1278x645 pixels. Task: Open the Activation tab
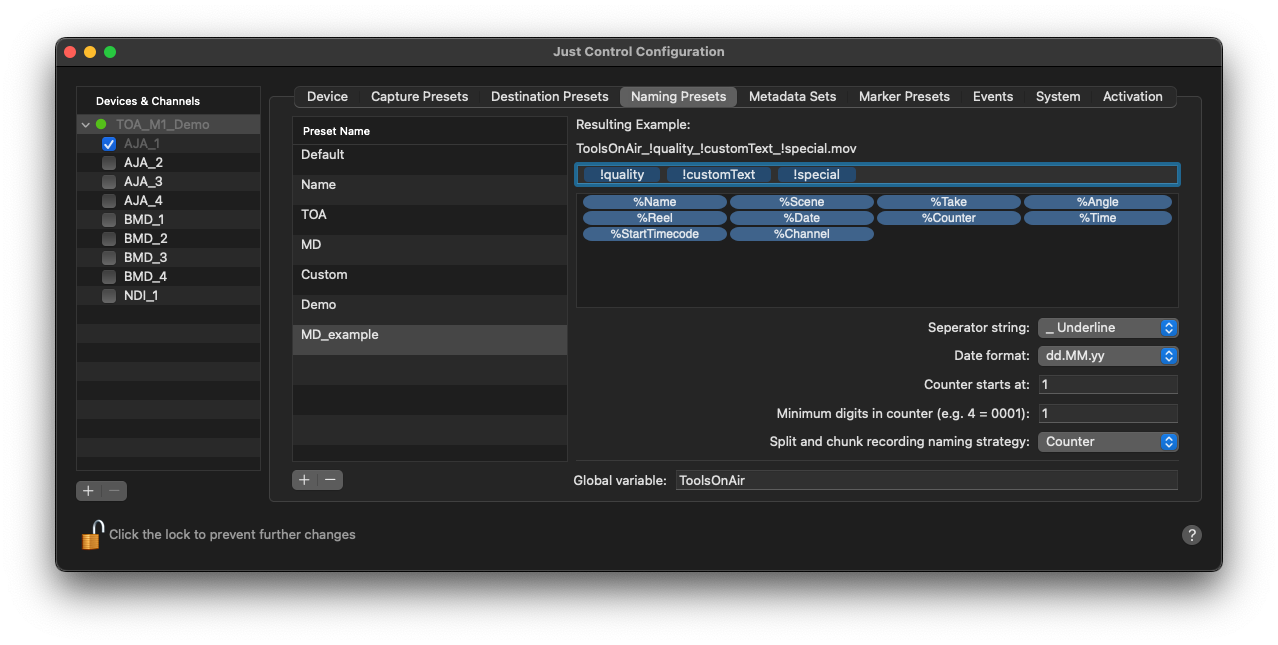(x=1133, y=97)
